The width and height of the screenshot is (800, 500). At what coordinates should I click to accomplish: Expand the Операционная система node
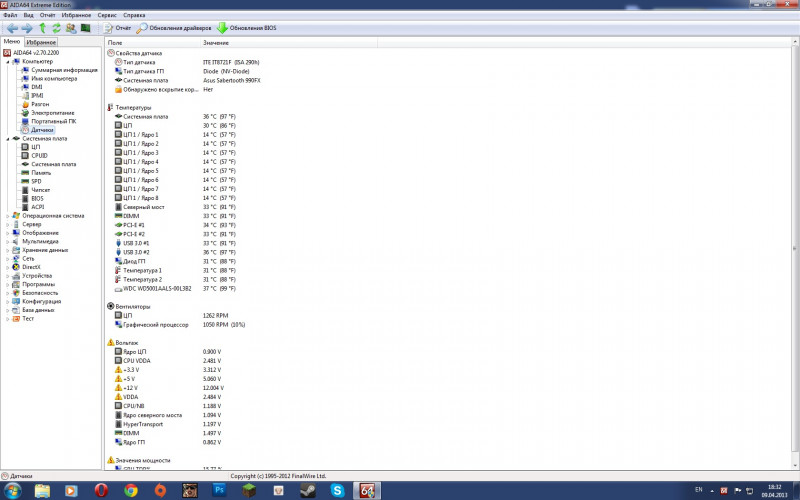point(8,216)
